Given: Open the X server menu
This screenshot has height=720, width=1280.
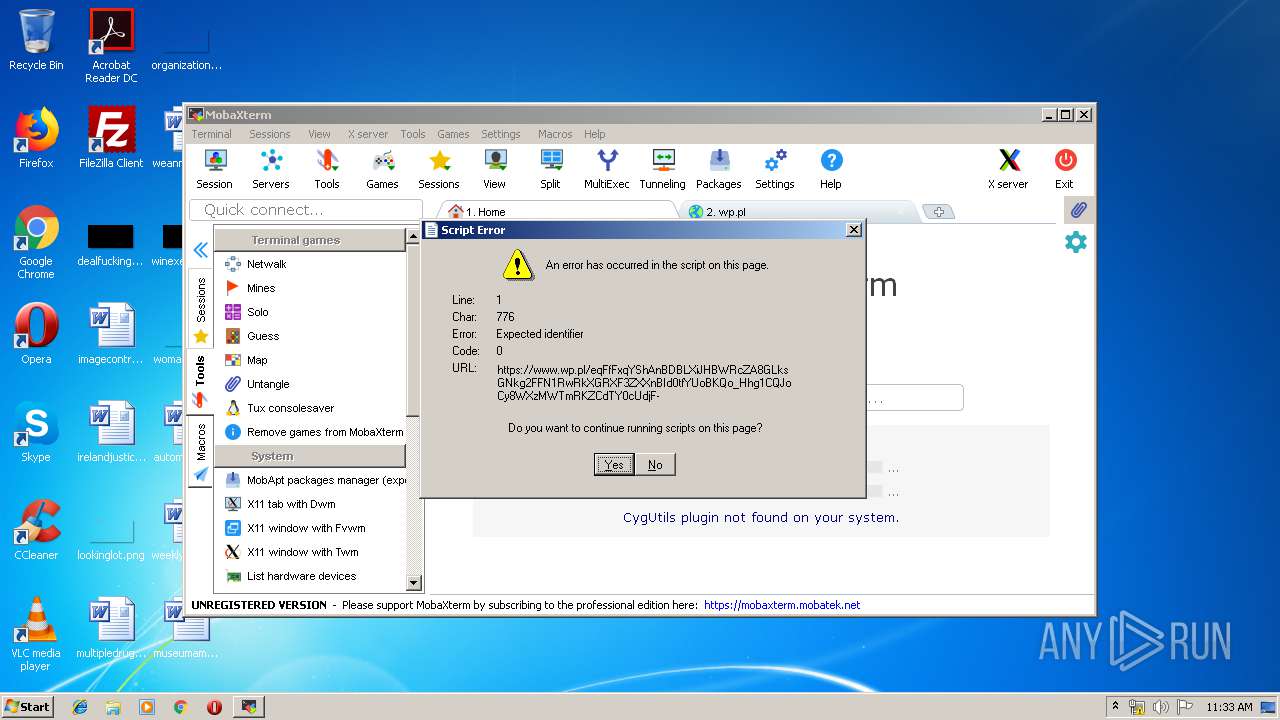Looking at the screenshot, I should pyautogui.click(x=368, y=134).
